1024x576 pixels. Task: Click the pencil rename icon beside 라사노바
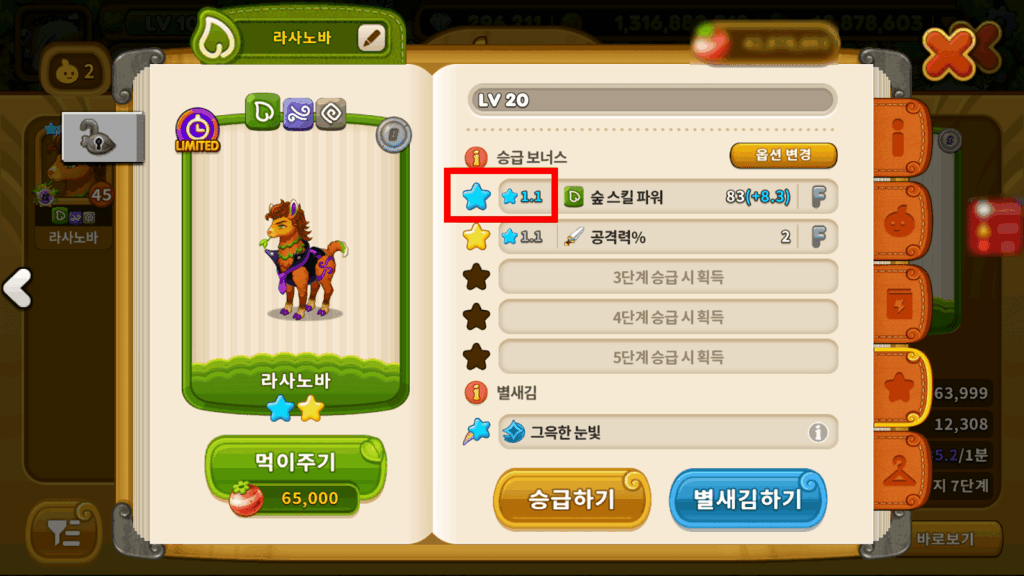pos(372,38)
